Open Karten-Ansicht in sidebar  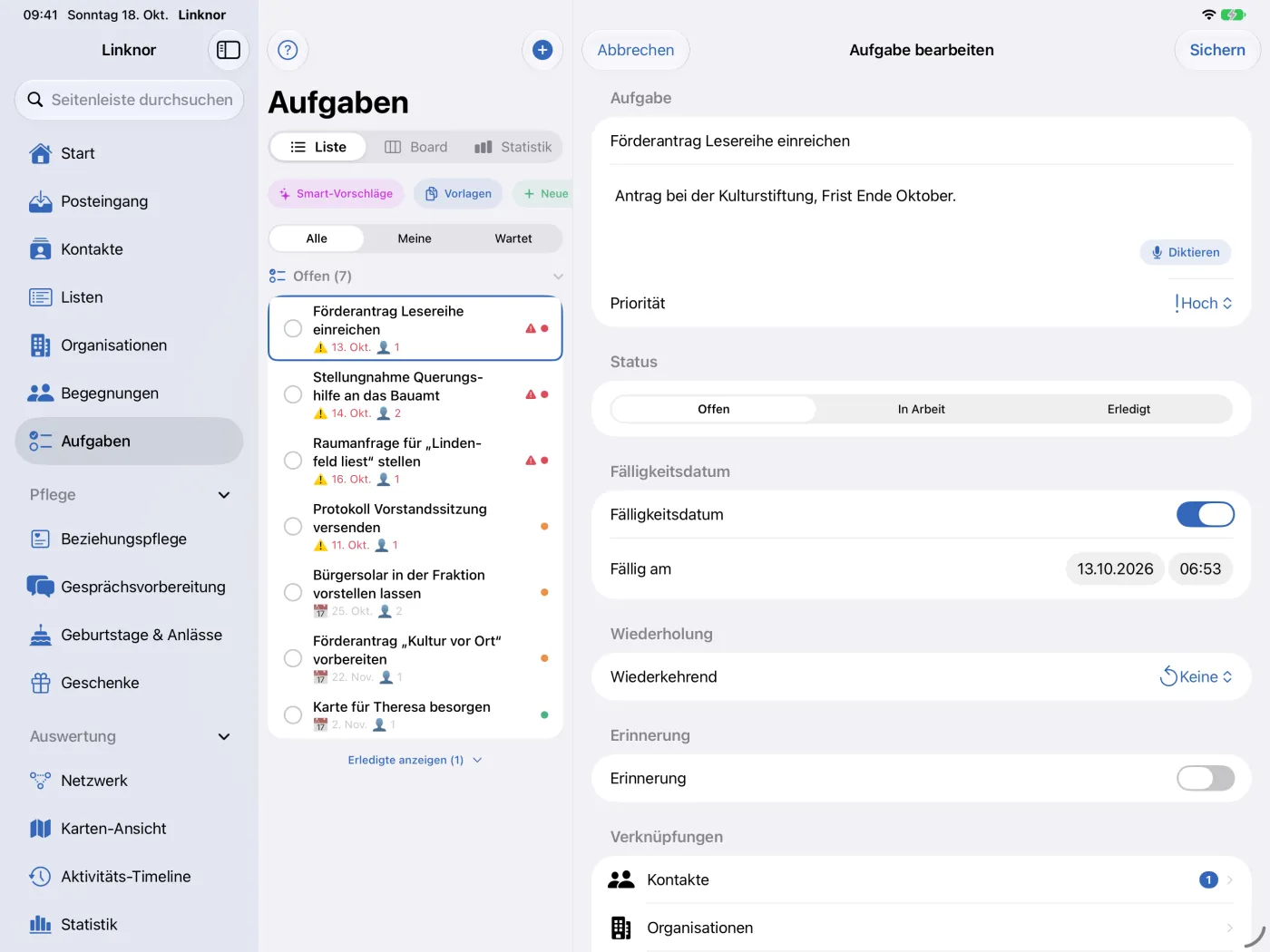(x=129, y=829)
